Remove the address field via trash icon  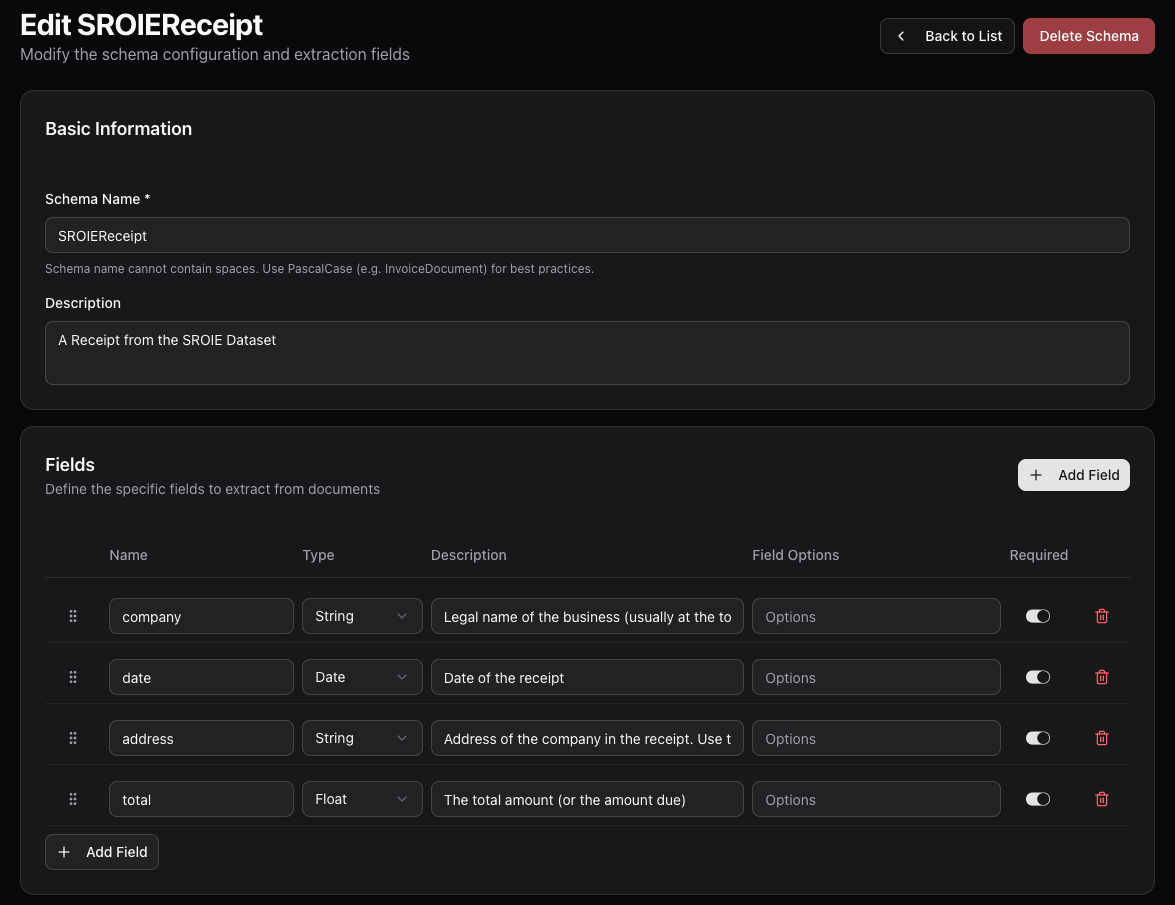(1102, 738)
